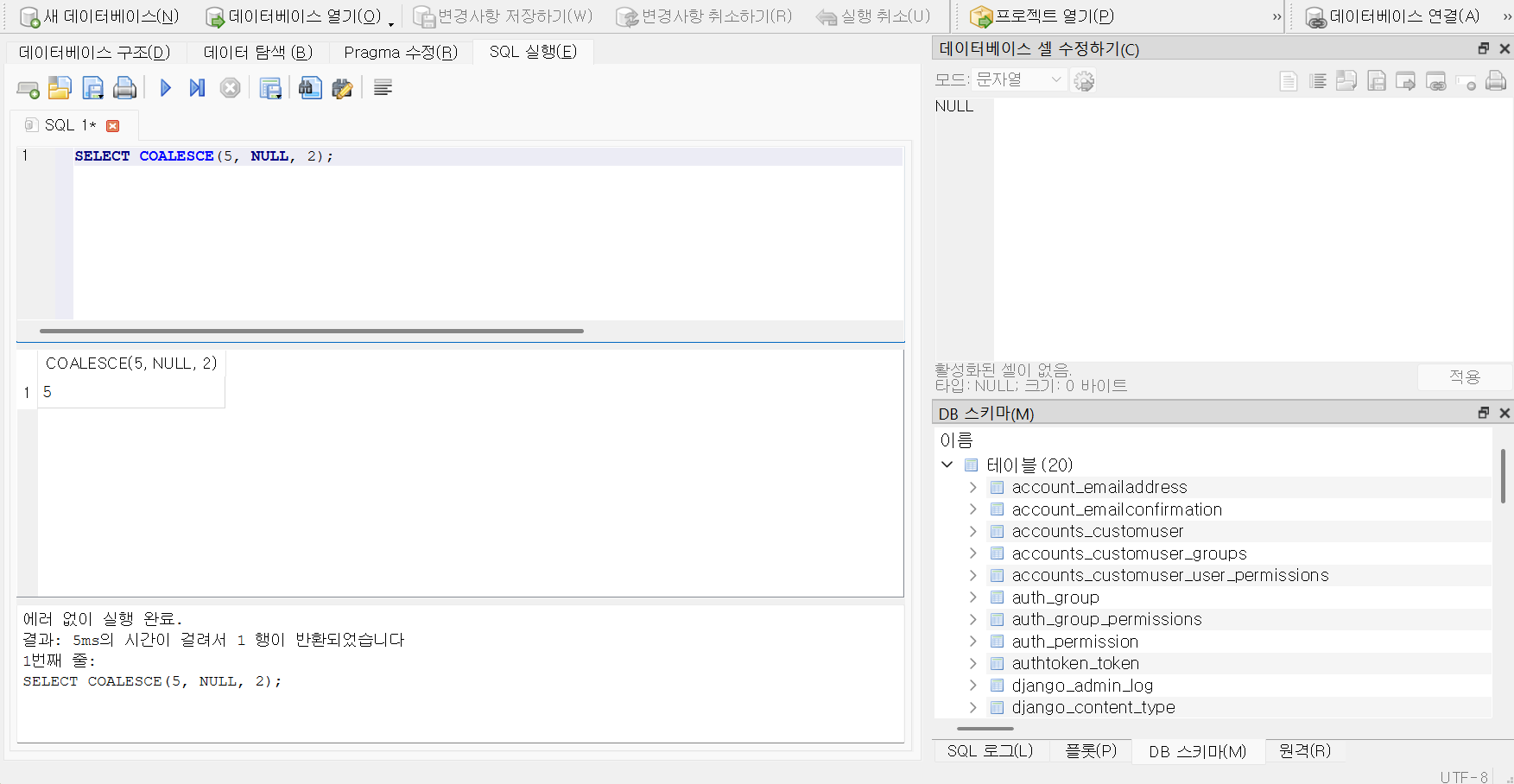The image size is (1514, 784).
Task: Click the open SQL file icon
Action: (60, 88)
